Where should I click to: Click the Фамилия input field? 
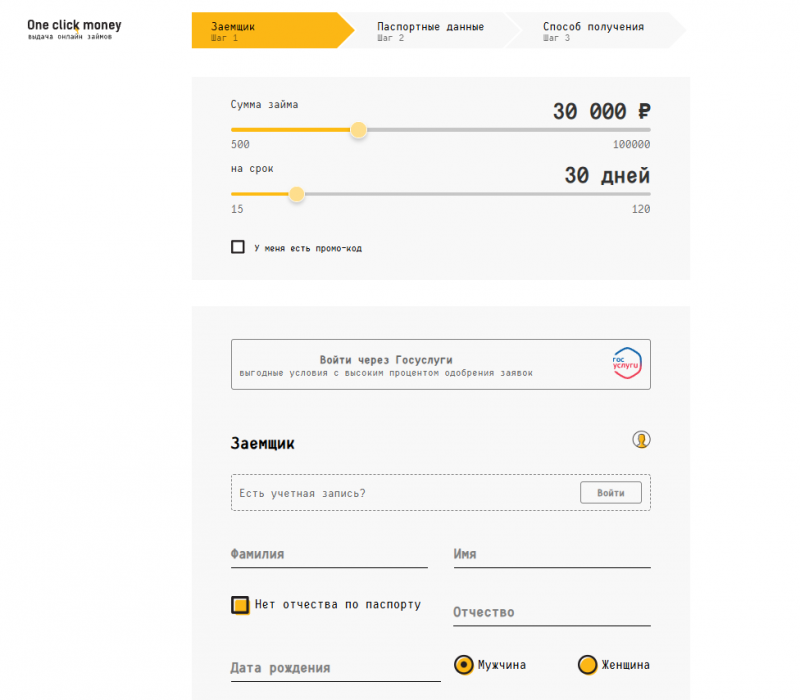329,556
